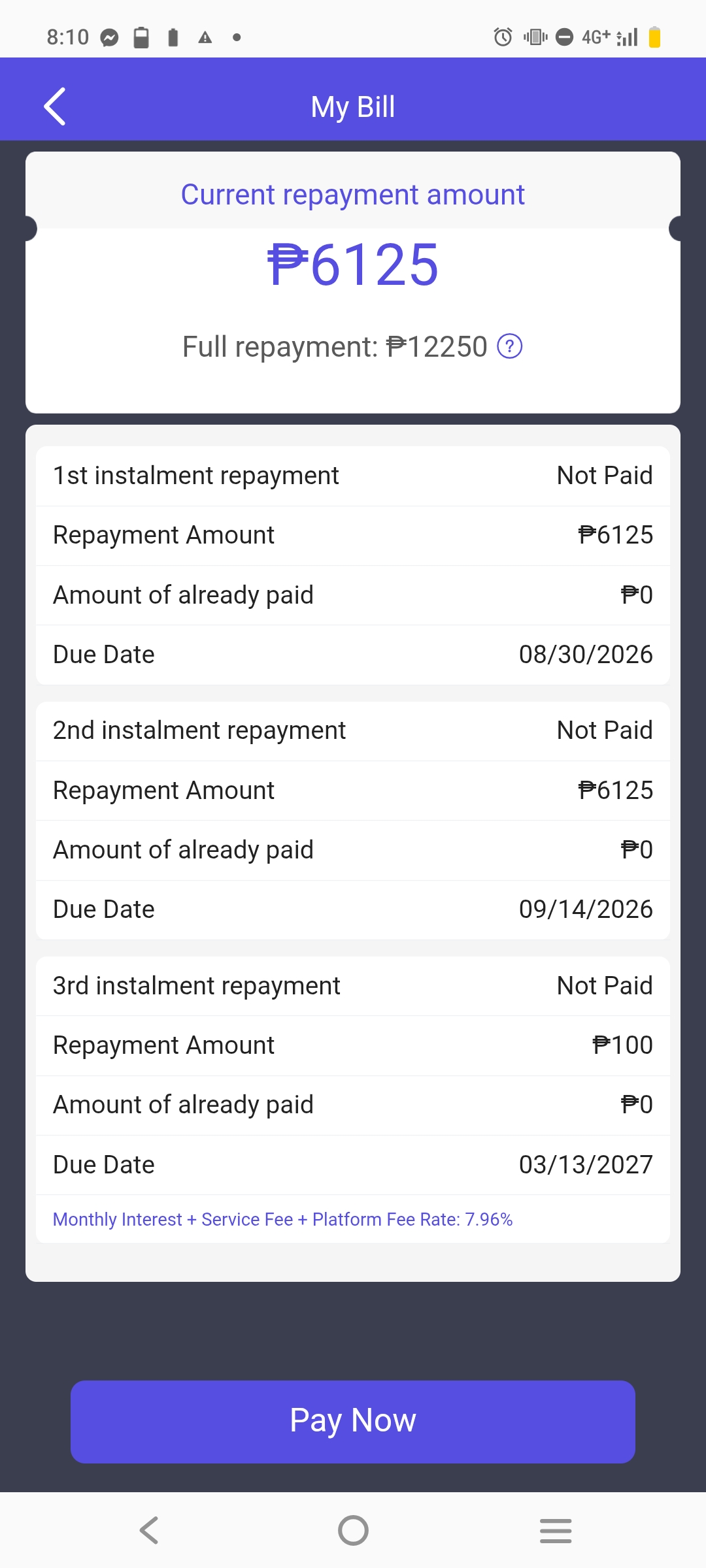This screenshot has width=706, height=1568.
Task: Tap the back arrow in My Bill header
Action: pyautogui.click(x=55, y=106)
